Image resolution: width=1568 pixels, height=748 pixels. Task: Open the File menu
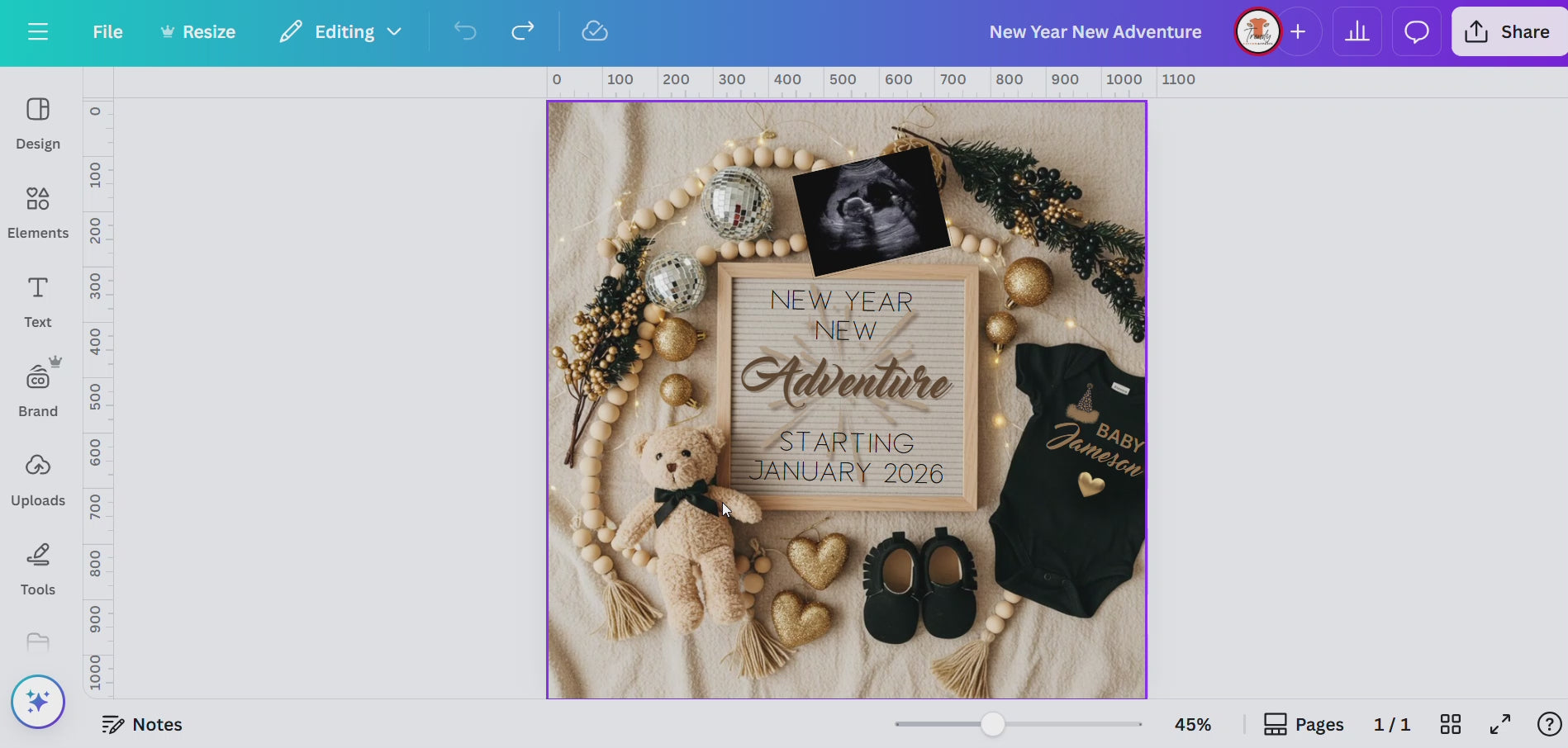click(107, 32)
